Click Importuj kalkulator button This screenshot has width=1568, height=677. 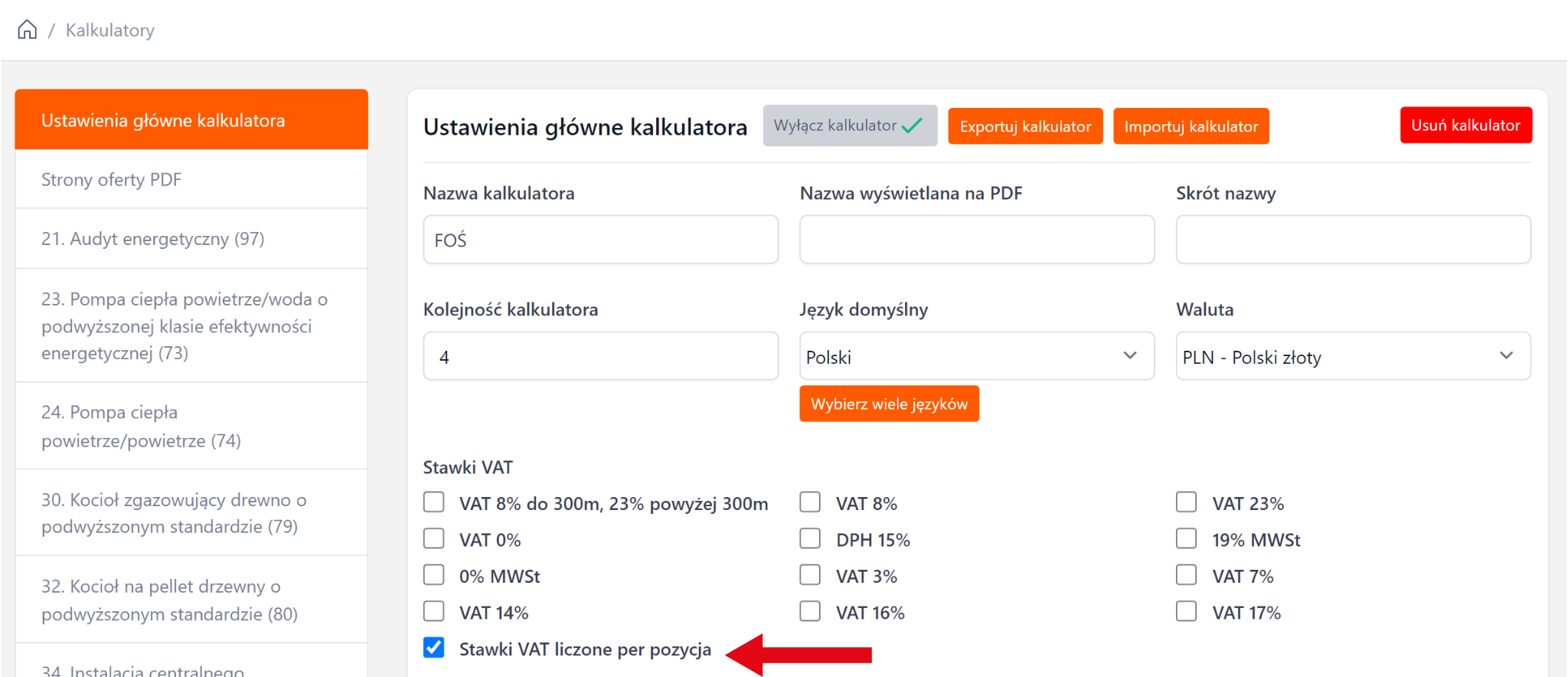coord(1191,126)
